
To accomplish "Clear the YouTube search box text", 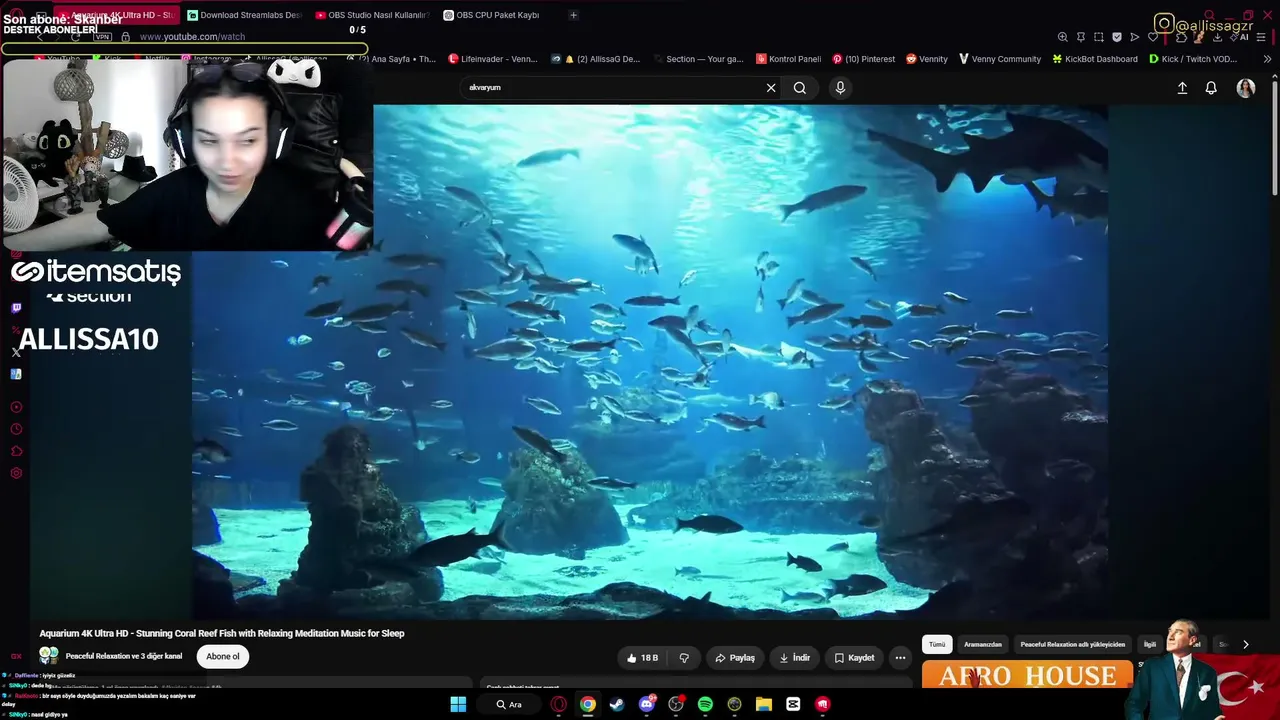I will 771,88.
